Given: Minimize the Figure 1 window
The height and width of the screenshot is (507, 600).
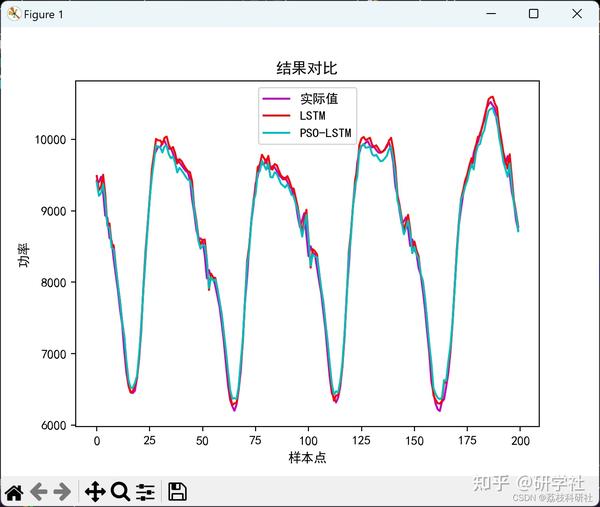Looking at the screenshot, I should click(x=491, y=14).
